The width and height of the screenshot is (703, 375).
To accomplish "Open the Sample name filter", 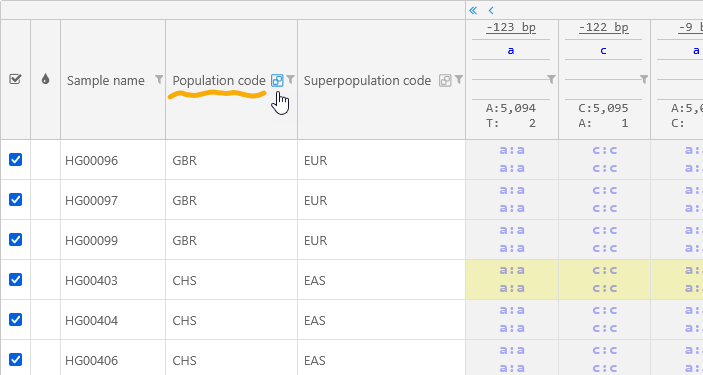I will coord(159,79).
